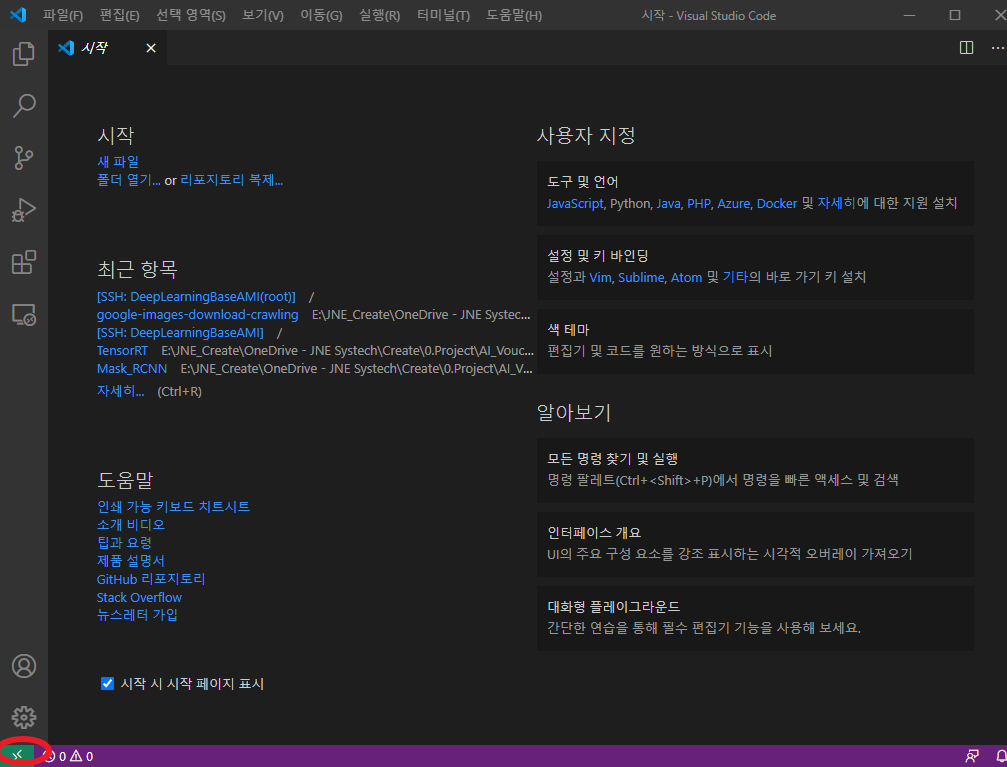The image size is (1007, 767).
Task: Open the Manage gear icon
Action: tap(24, 718)
